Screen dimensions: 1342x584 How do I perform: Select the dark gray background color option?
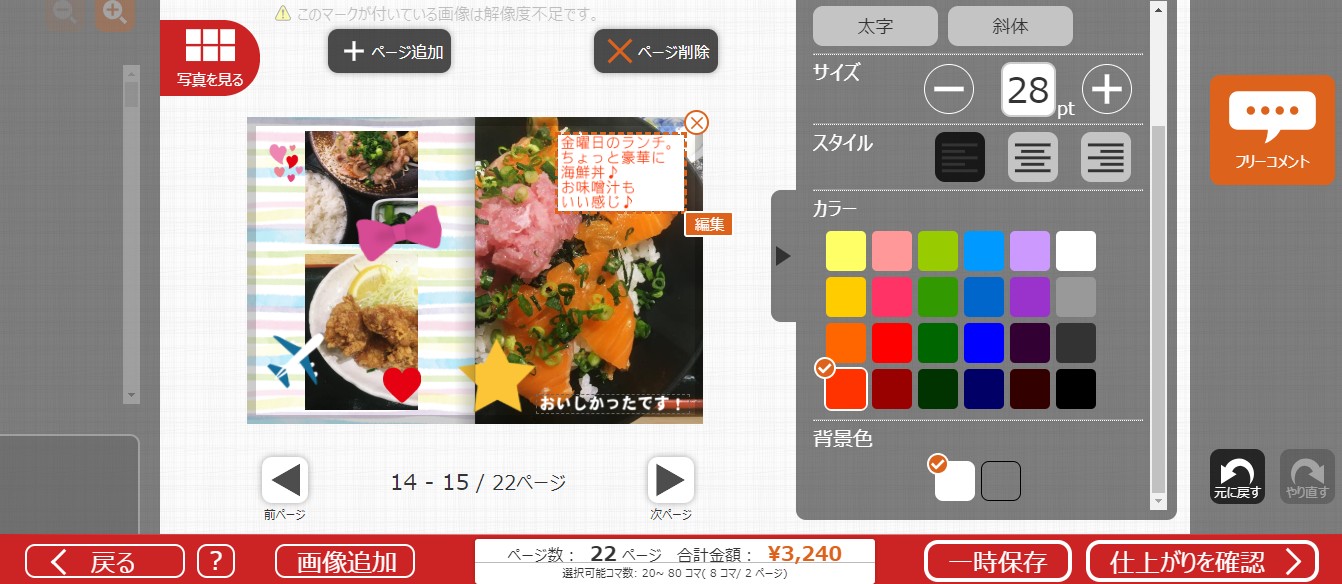[1000, 481]
